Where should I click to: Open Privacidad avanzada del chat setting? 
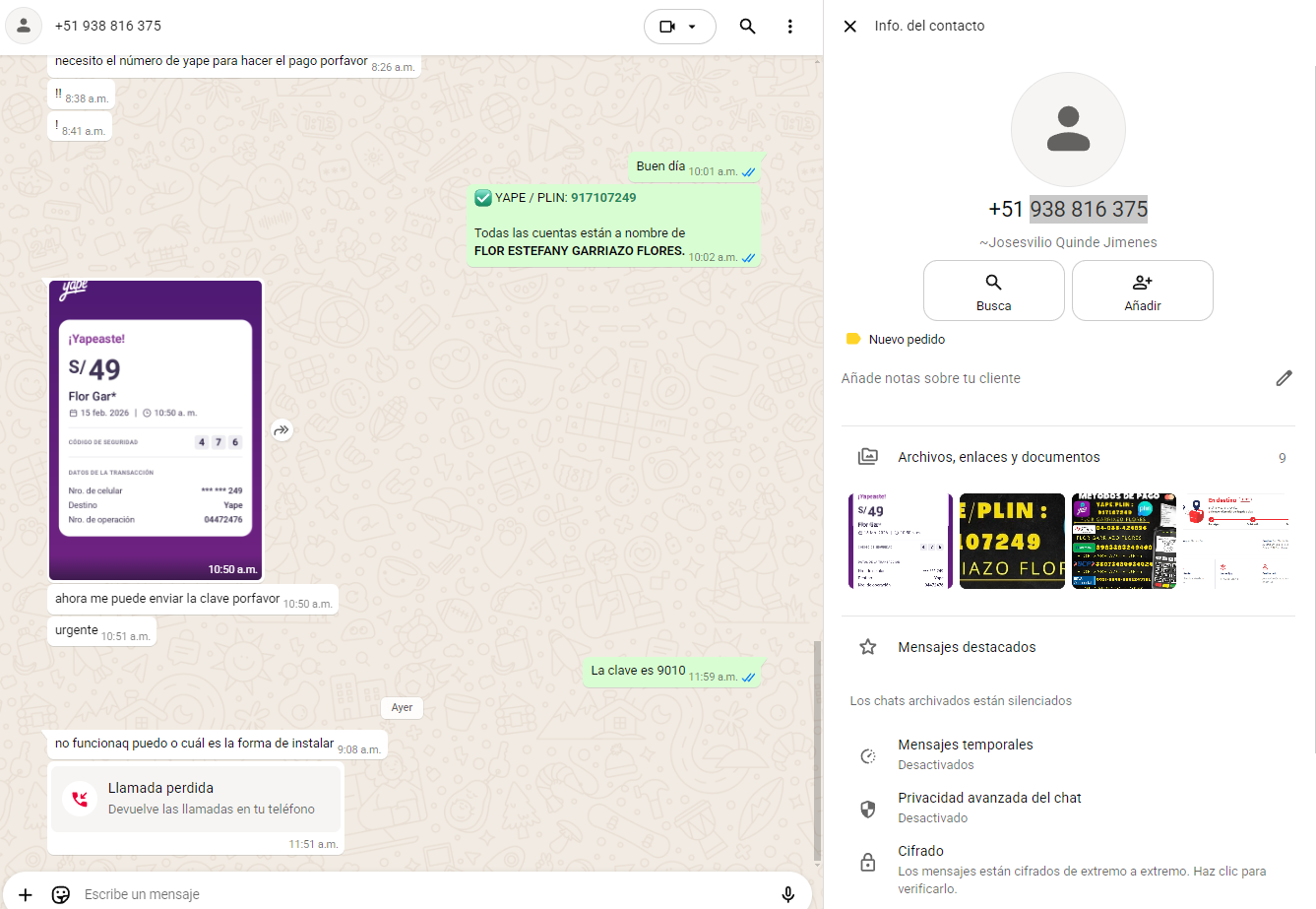[988, 808]
